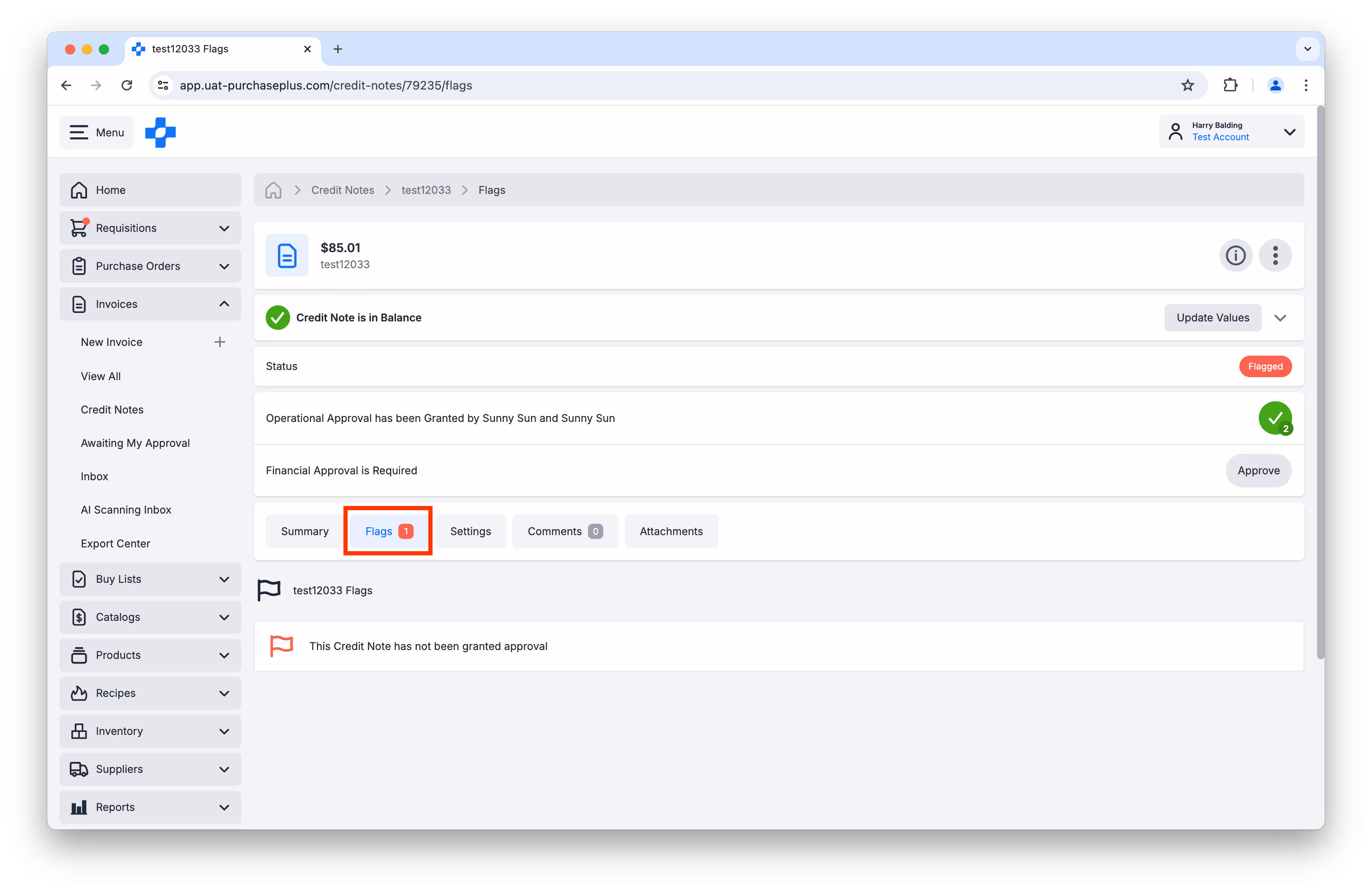1372x892 pixels.
Task: Reload the page
Action: (x=127, y=85)
